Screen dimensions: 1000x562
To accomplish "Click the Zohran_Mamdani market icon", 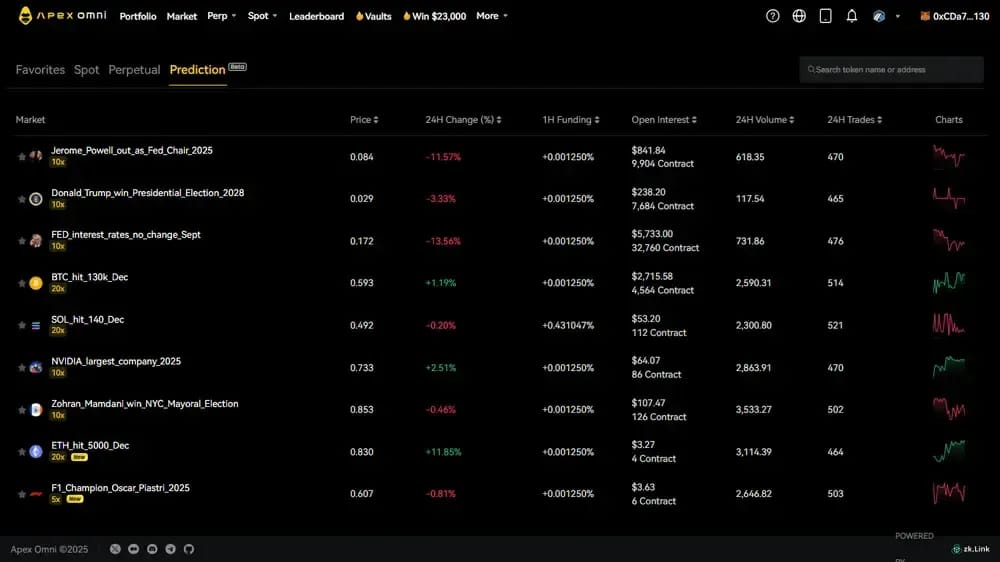I will (x=36, y=410).
